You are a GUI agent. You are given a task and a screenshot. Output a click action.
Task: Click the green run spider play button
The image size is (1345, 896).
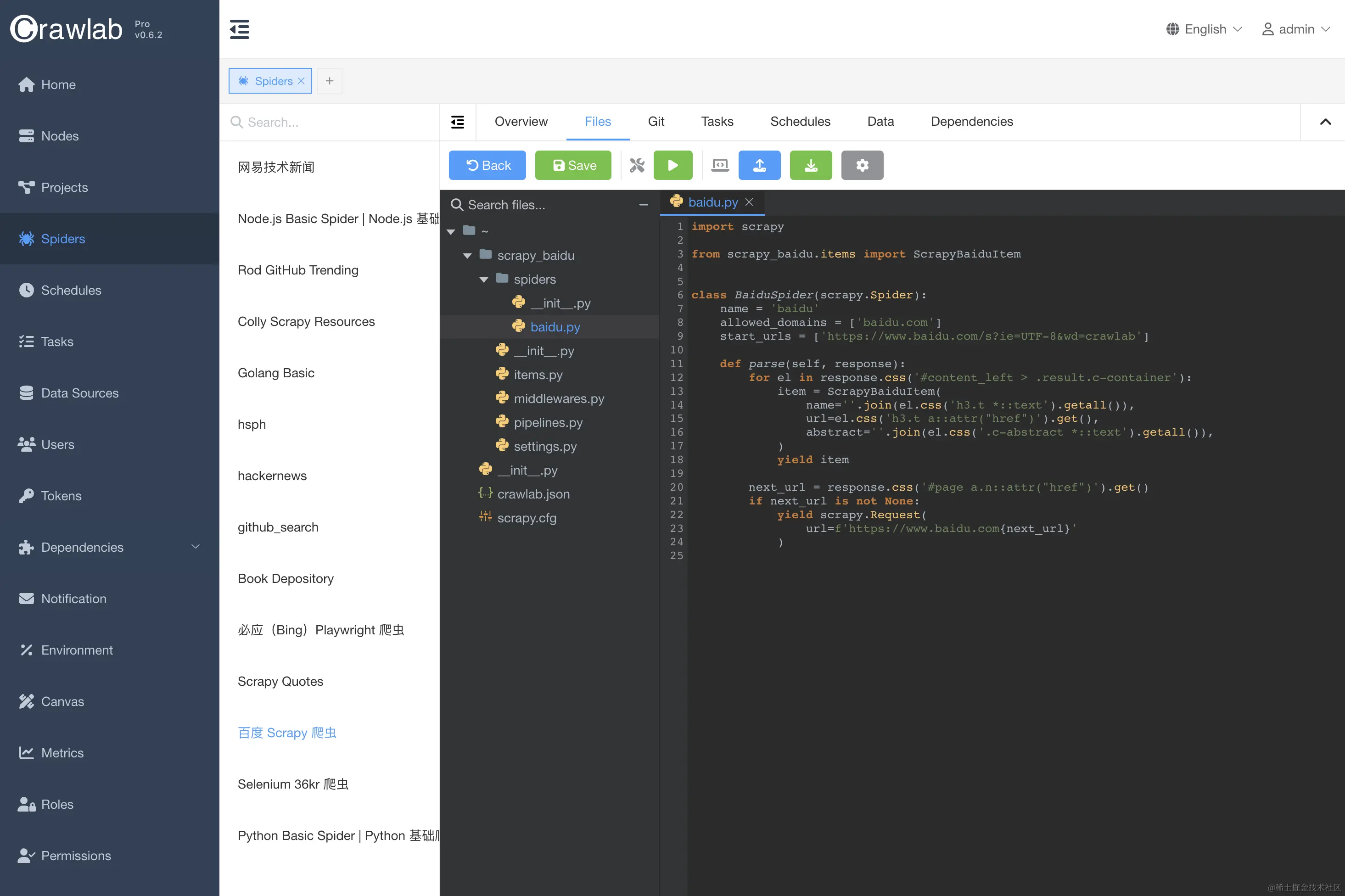(672, 165)
